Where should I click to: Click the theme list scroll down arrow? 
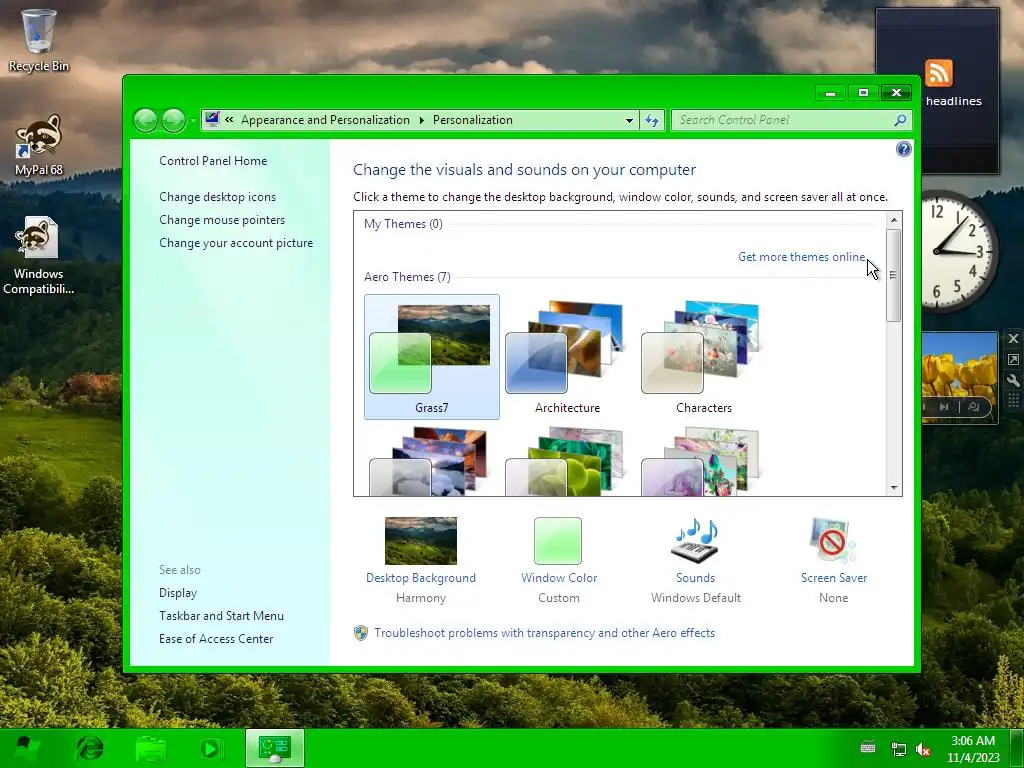tap(893, 488)
